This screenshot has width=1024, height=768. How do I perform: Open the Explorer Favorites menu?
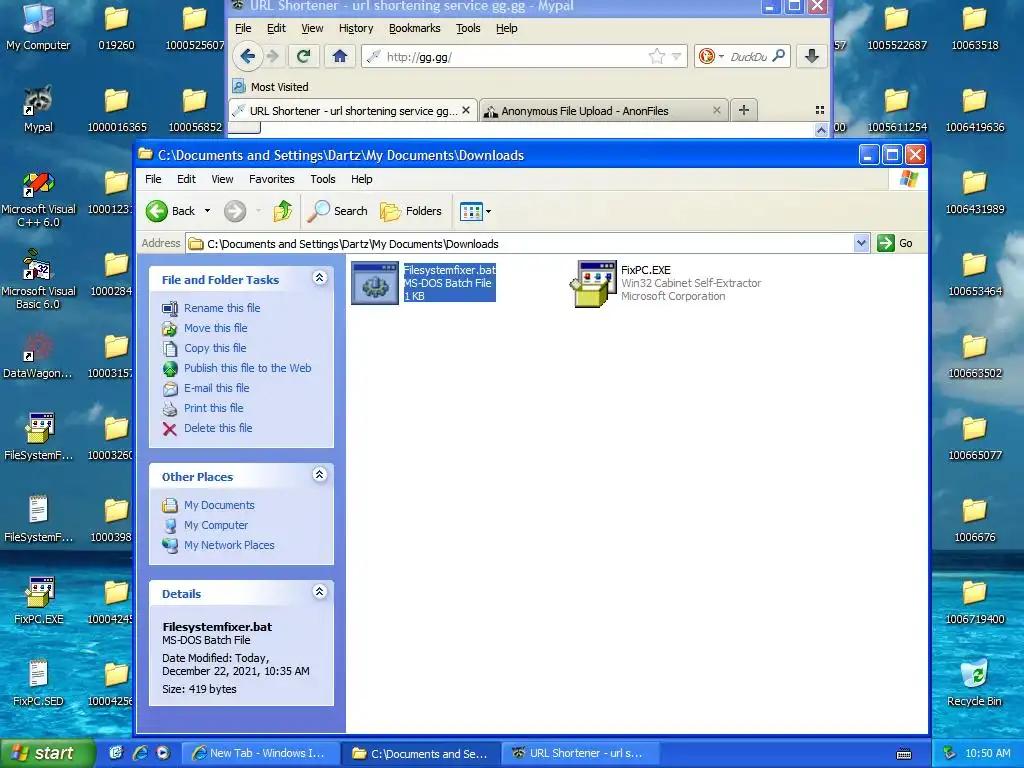[x=272, y=179]
